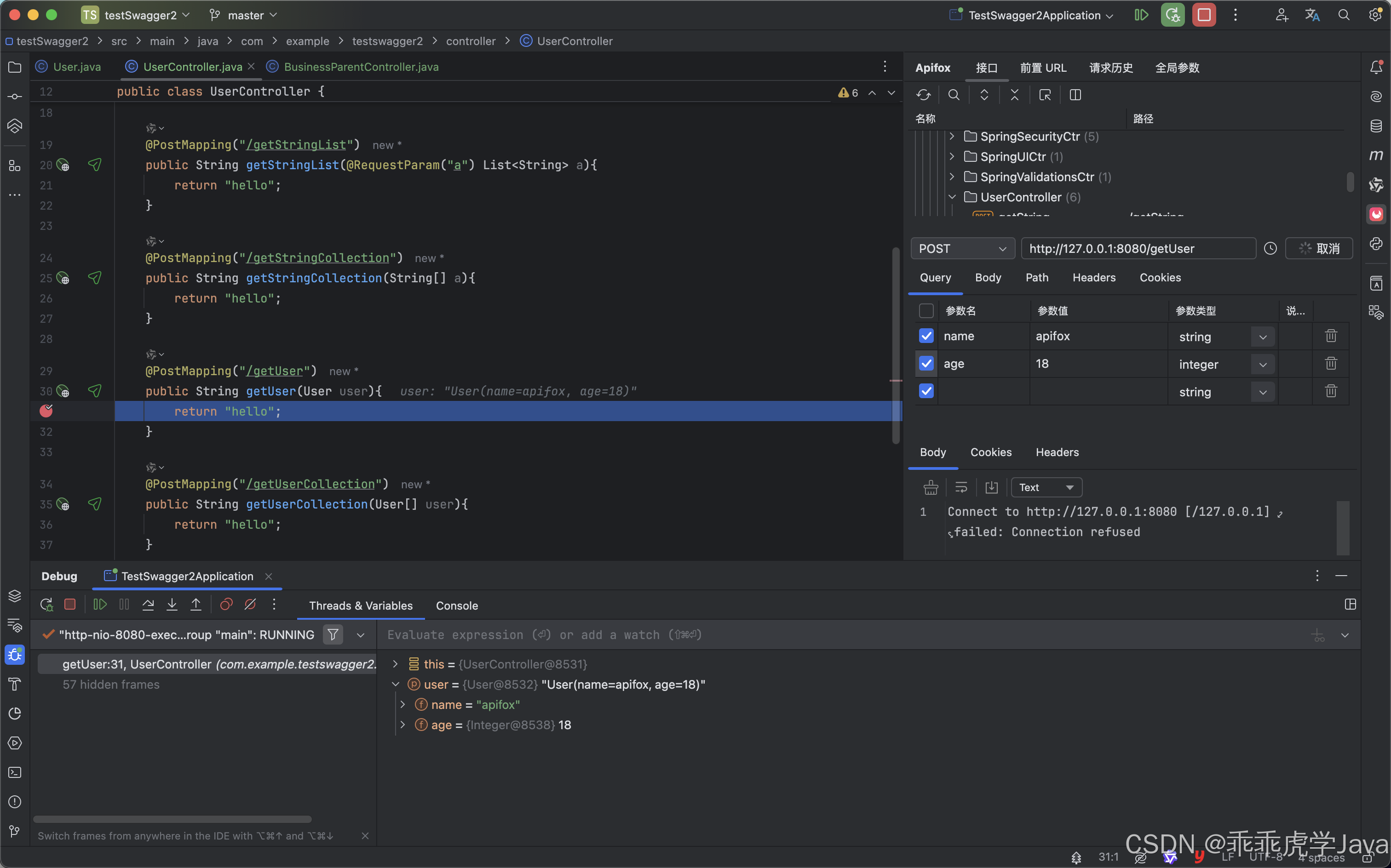Open the POST method dropdown
This screenshot has width=1391, height=868.
click(963, 249)
